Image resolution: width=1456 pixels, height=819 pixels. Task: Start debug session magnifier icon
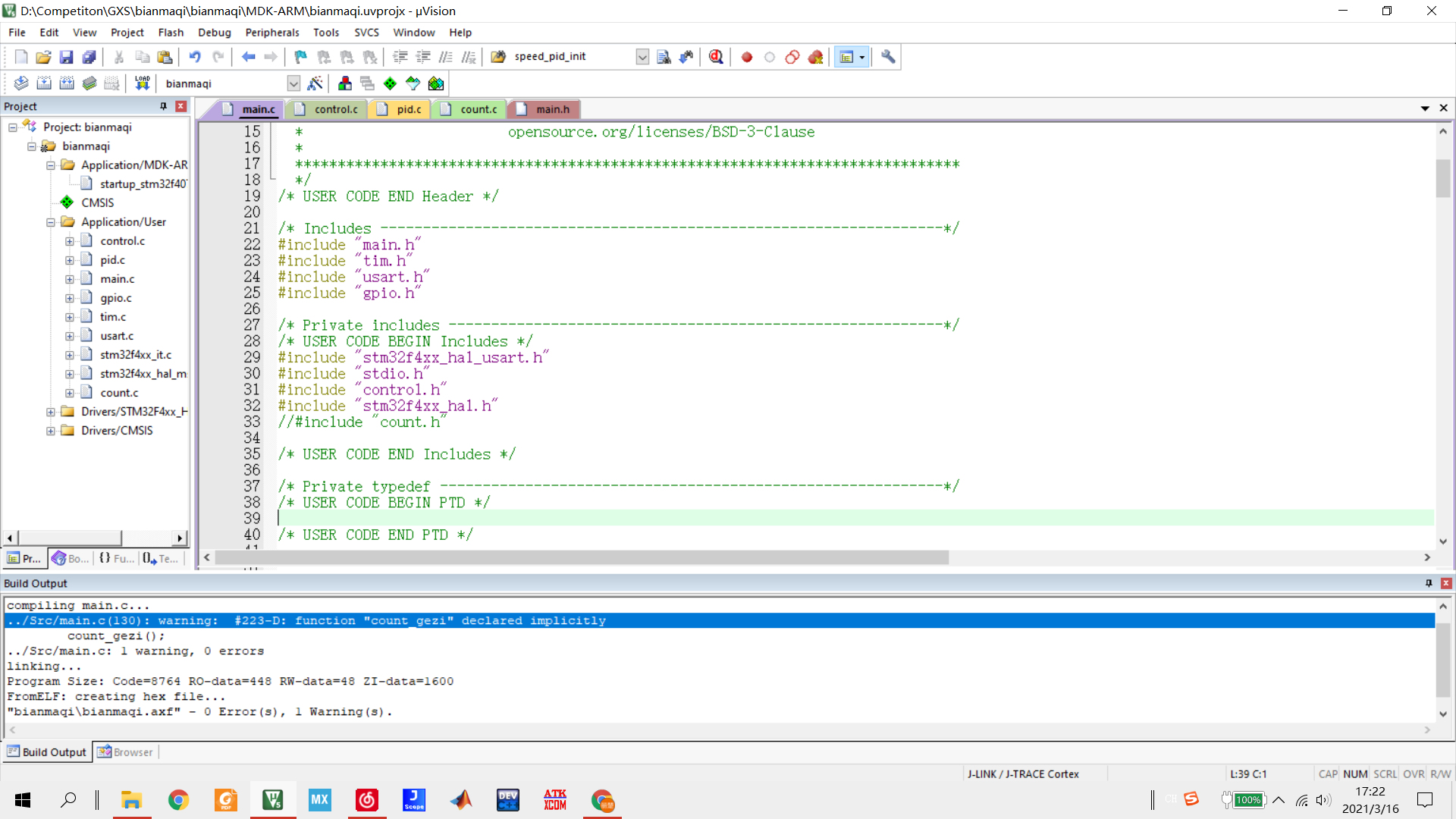pos(716,57)
